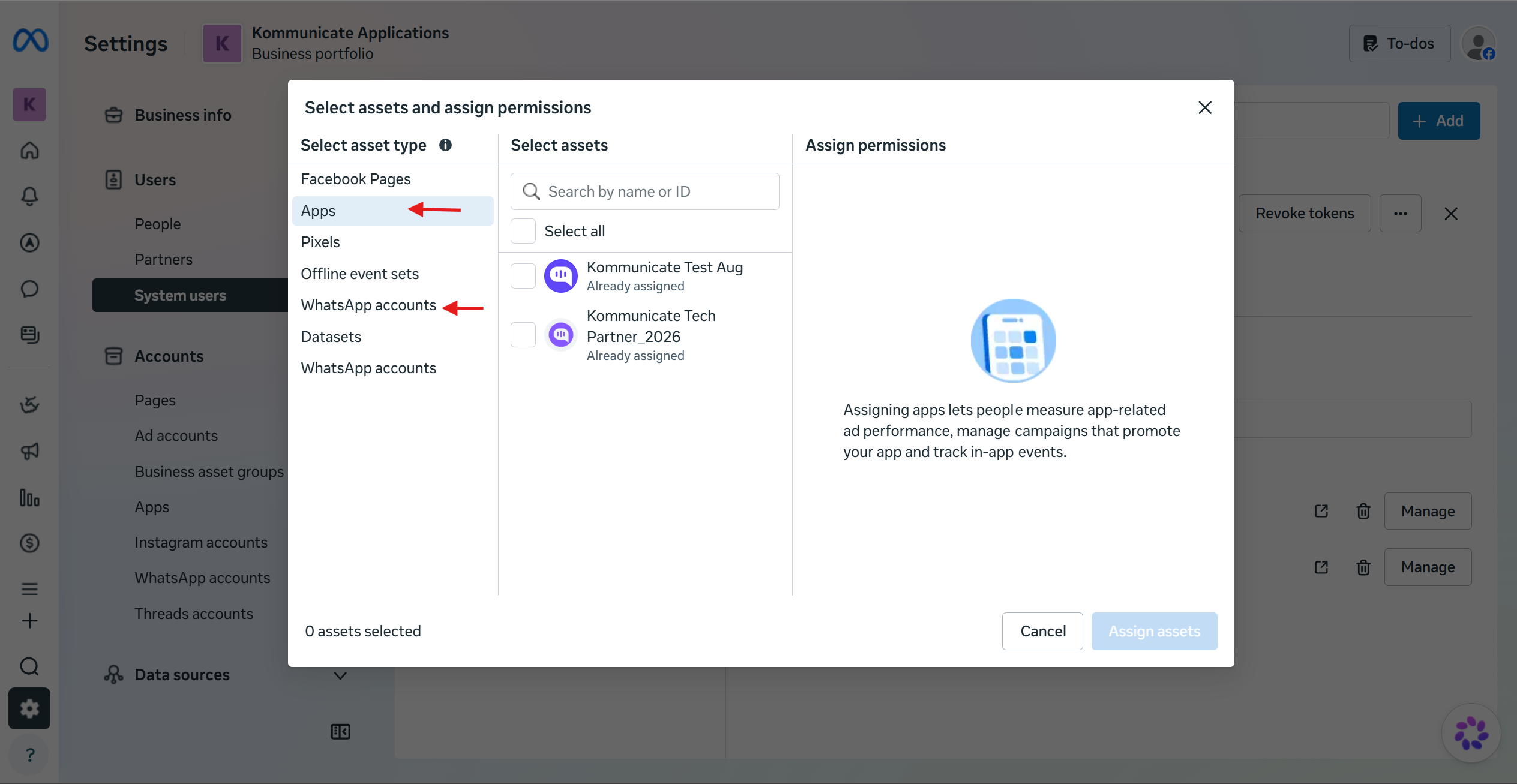
Task: Open the compass-shaped Ads Manager icon
Action: [29, 242]
